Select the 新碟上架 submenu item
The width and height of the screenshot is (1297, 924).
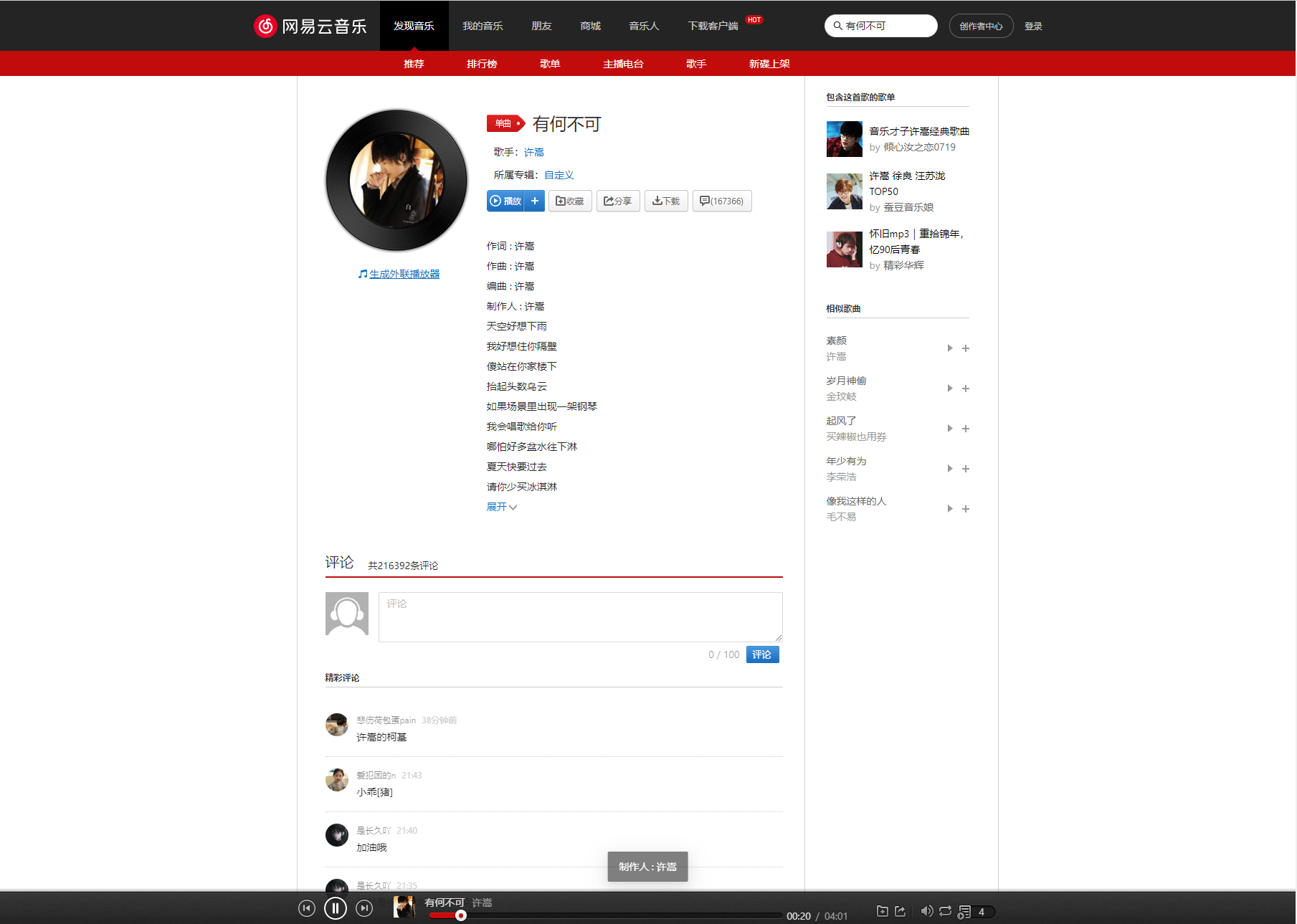pos(769,64)
